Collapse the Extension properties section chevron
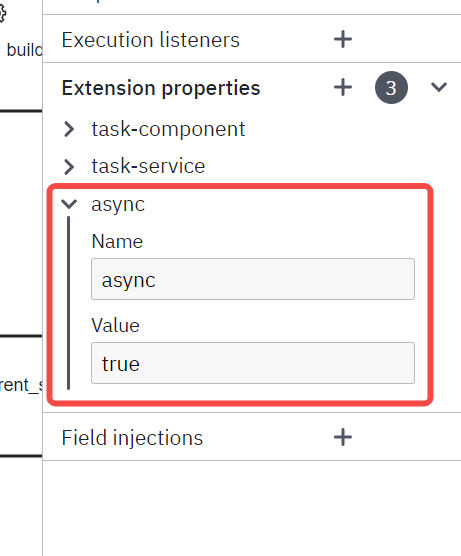The height and width of the screenshot is (556, 461). [x=439, y=87]
